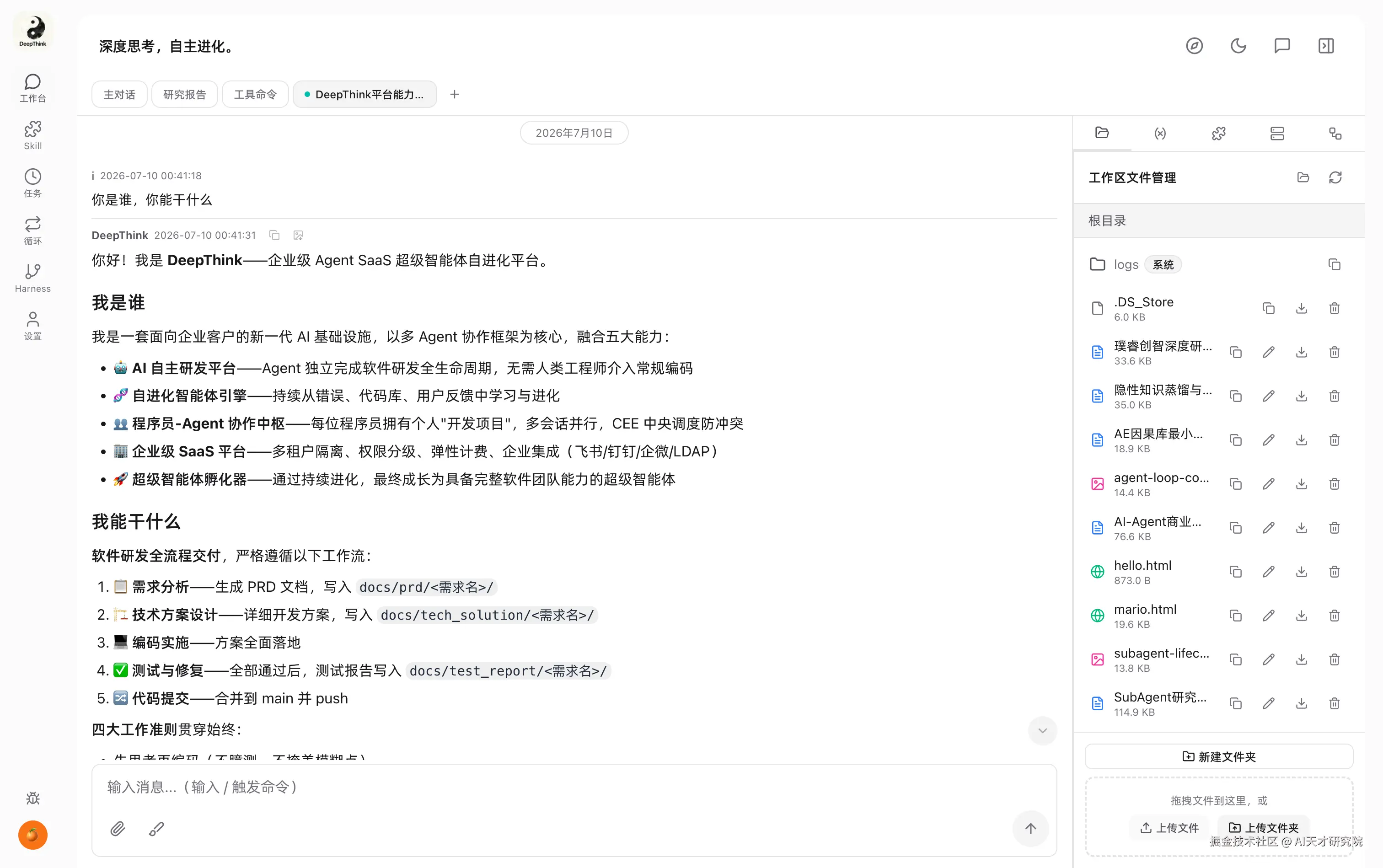Open the 任务 tasks section

(33, 183)
